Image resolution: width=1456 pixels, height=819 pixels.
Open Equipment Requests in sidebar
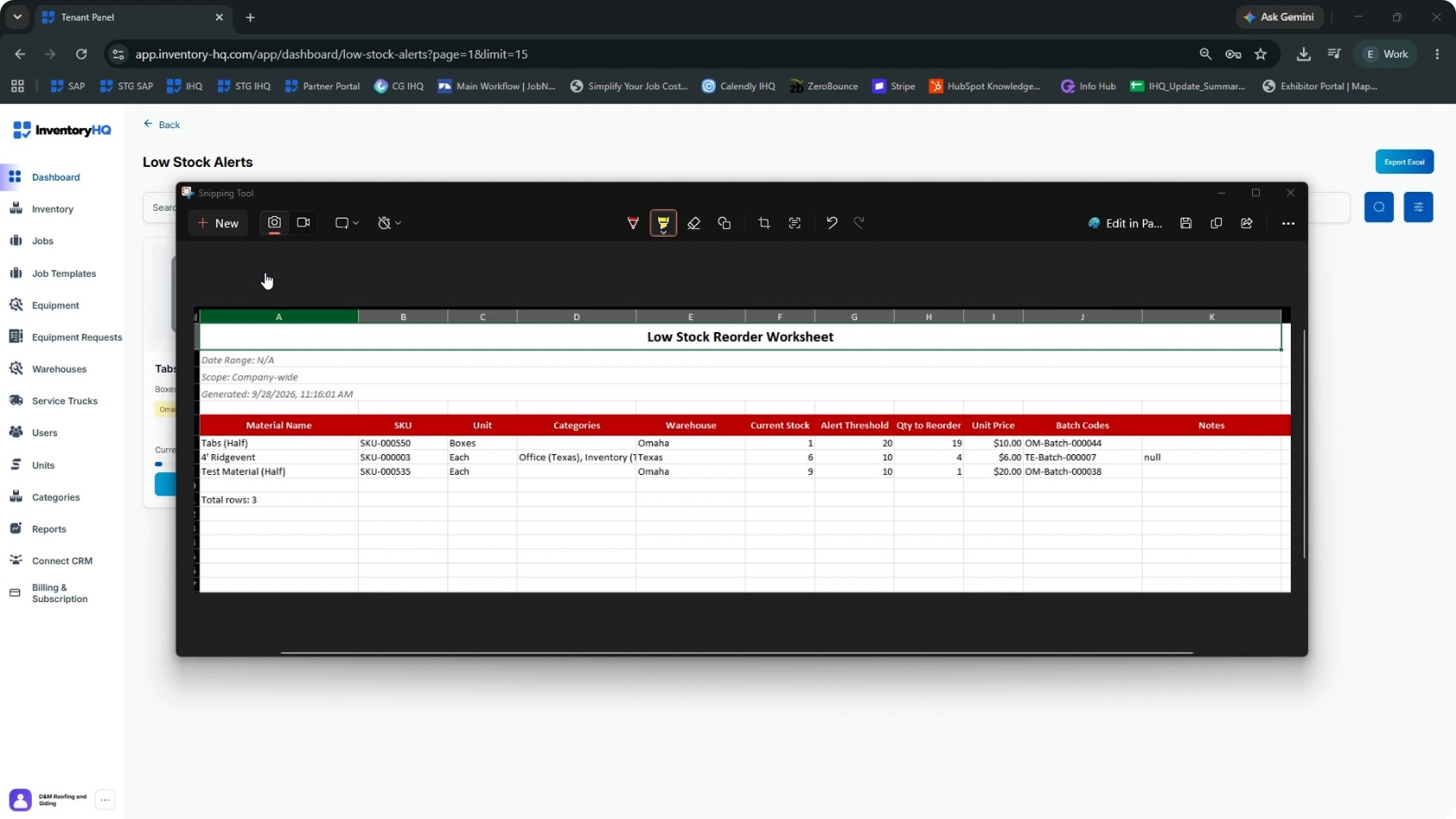(x=77, y=337)
